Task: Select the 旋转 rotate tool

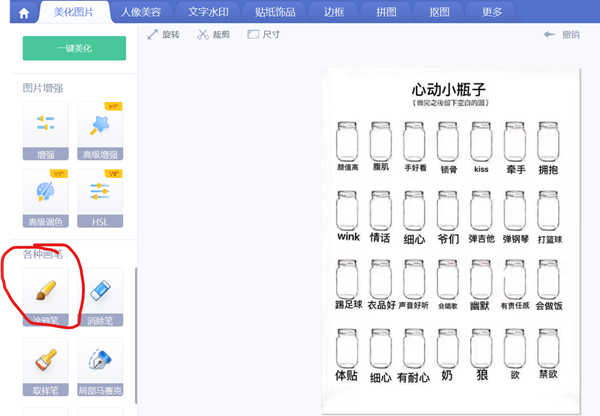Action: click(163, 35)
